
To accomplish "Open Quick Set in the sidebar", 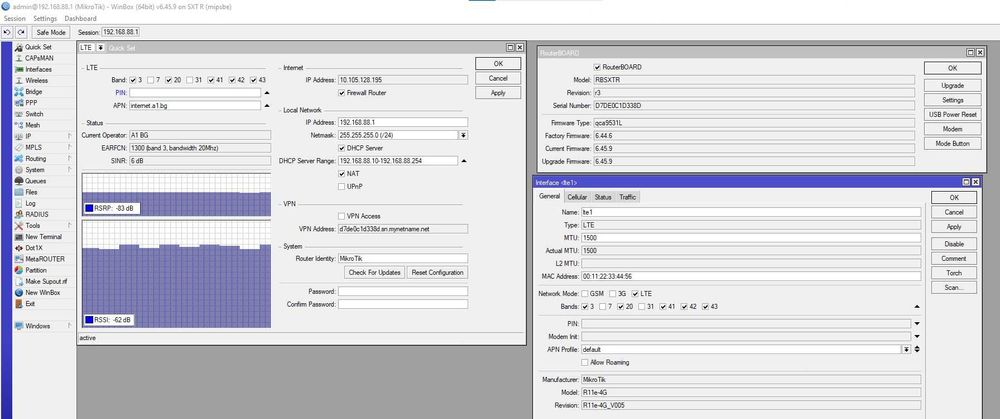I will click(x=38, y=47).
